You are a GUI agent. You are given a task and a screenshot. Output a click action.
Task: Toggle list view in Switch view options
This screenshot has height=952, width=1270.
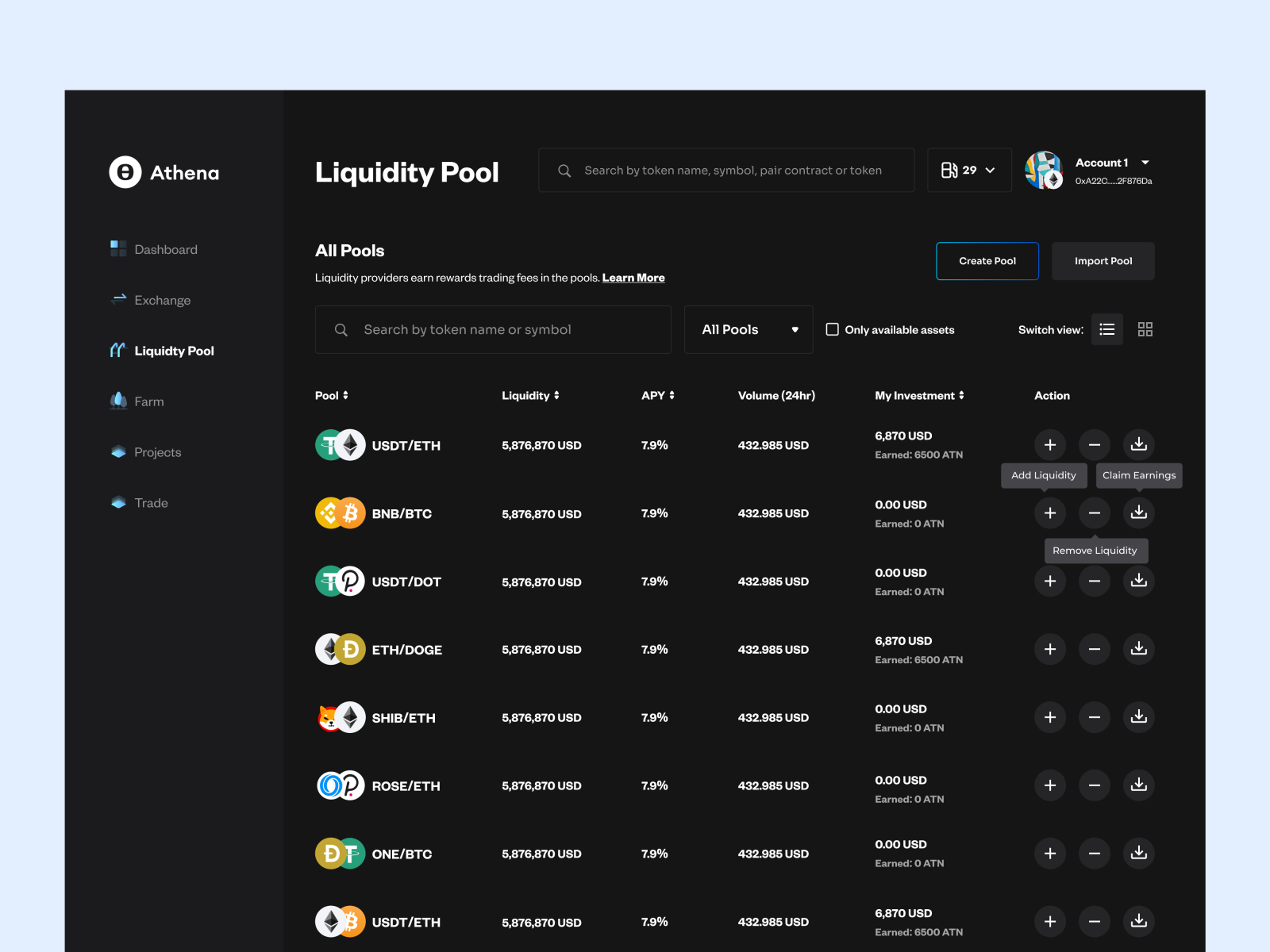tap(1106, 329)
